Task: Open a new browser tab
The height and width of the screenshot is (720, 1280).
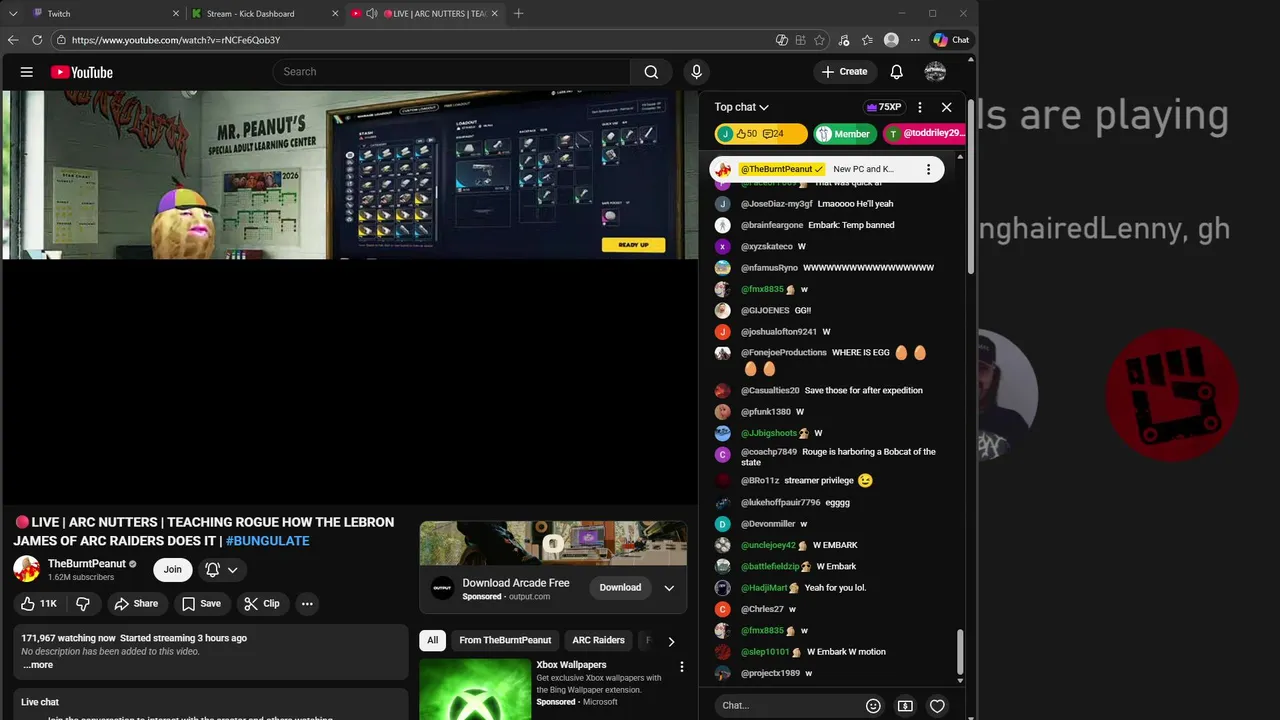Action: coord(518,14)
